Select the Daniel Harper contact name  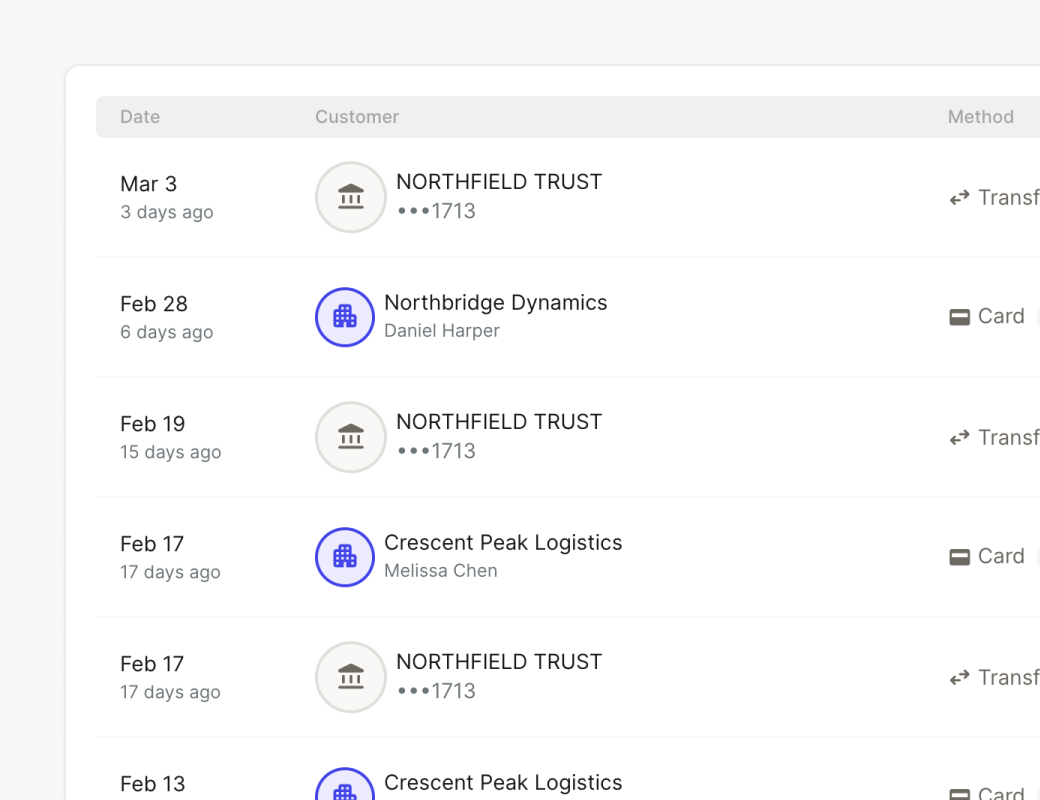pyautogui.click(x=441, y=331)
